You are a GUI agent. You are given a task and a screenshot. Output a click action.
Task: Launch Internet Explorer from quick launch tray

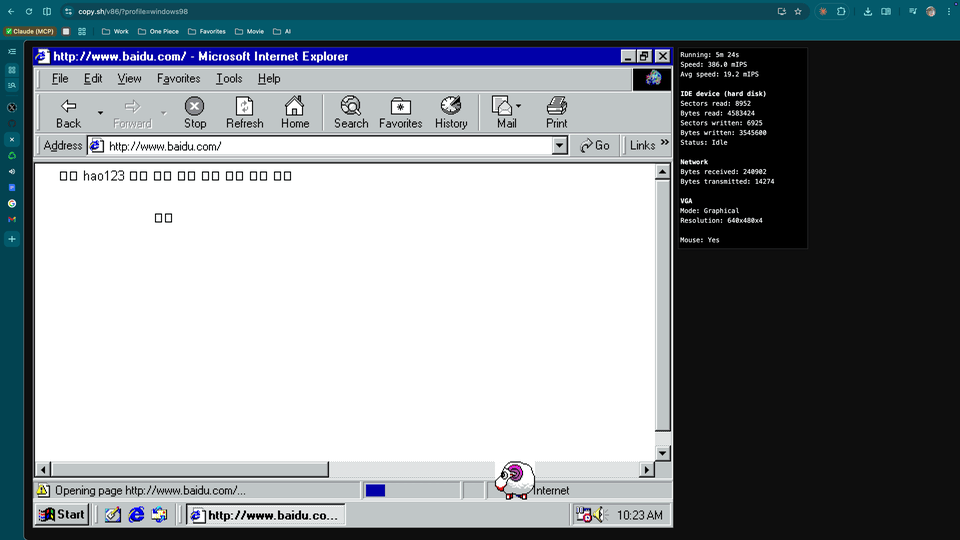point(136,515)
